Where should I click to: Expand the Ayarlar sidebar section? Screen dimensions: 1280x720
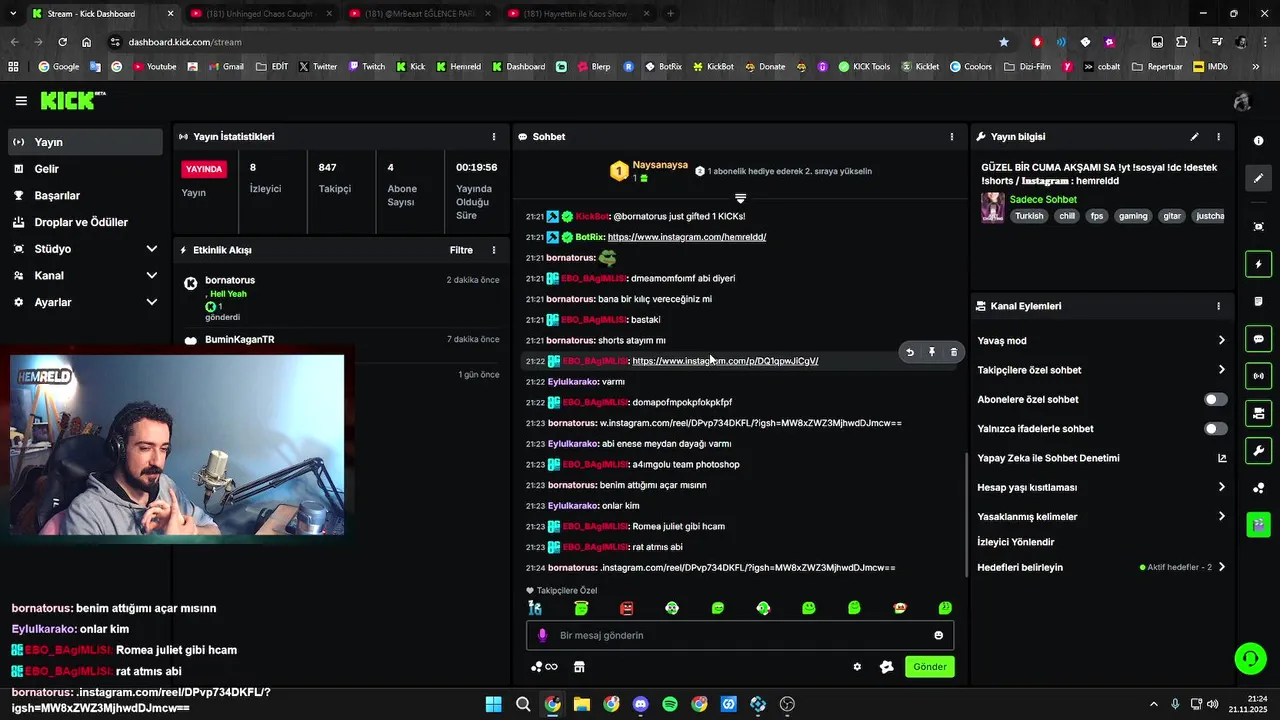tap(151, 302)
